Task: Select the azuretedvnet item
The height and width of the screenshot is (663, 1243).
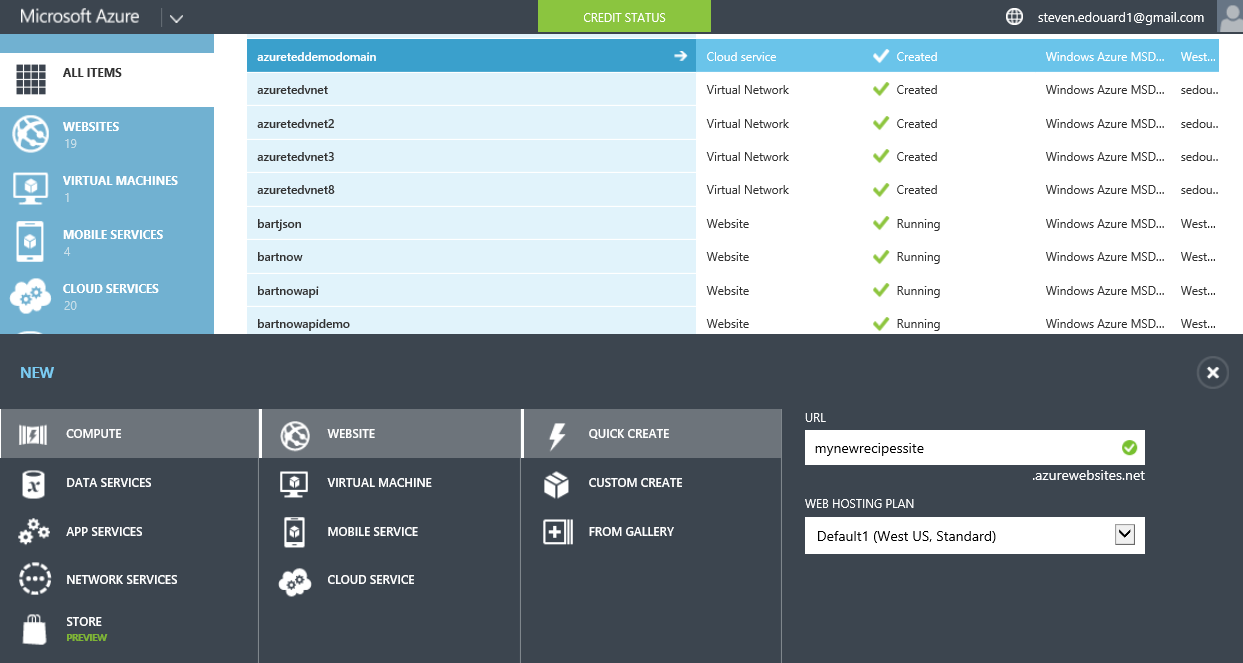Action: click(471, 90)
